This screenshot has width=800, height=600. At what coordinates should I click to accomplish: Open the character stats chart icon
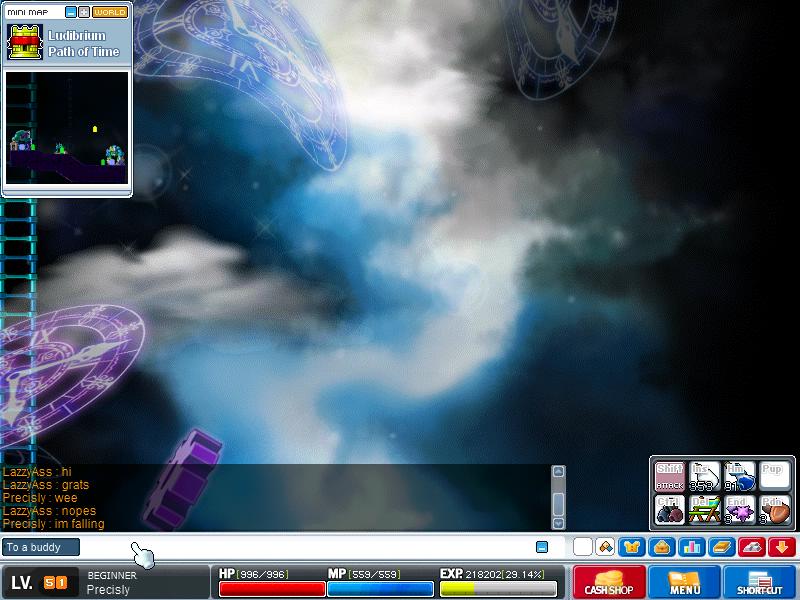coord(692,547)
